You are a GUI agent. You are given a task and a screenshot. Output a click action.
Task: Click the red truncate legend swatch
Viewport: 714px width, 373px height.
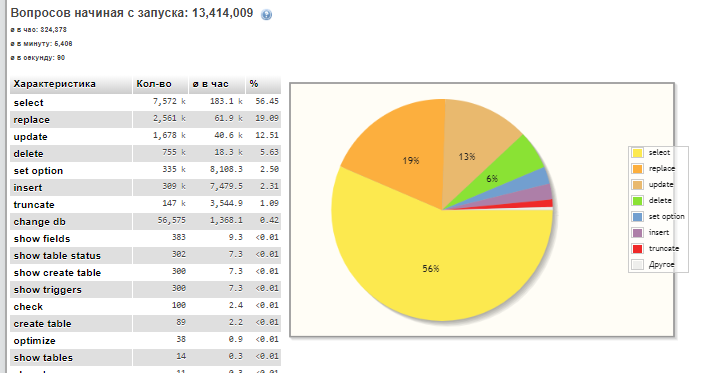pos(638,249)
